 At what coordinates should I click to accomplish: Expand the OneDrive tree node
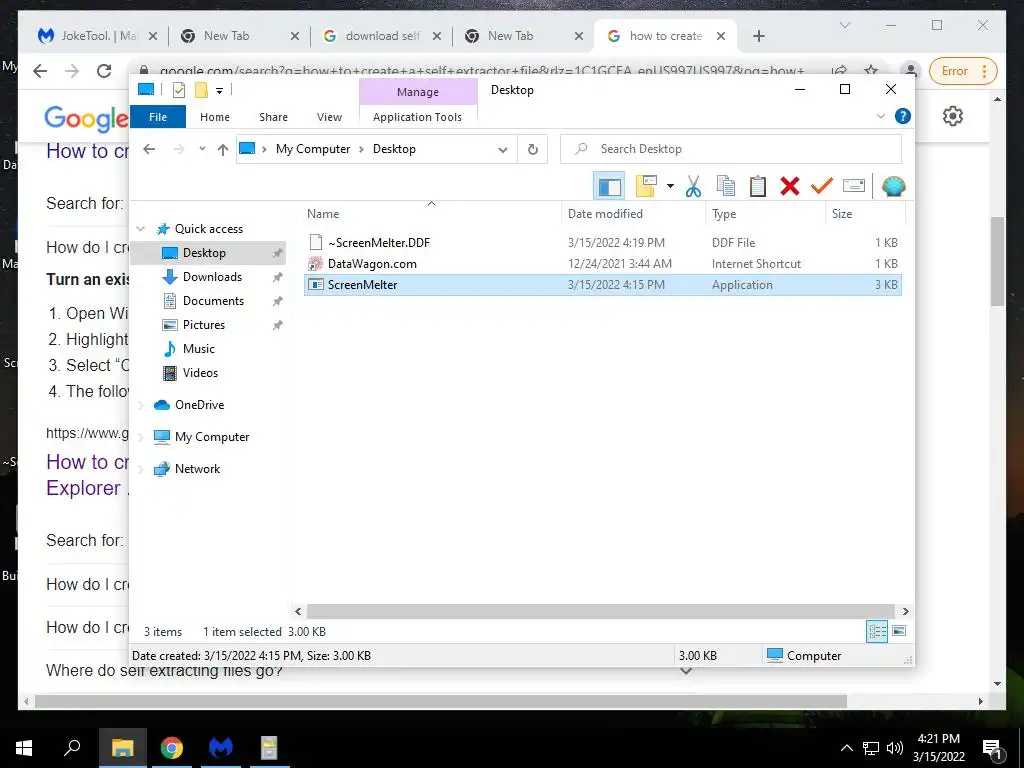point(140,406)
